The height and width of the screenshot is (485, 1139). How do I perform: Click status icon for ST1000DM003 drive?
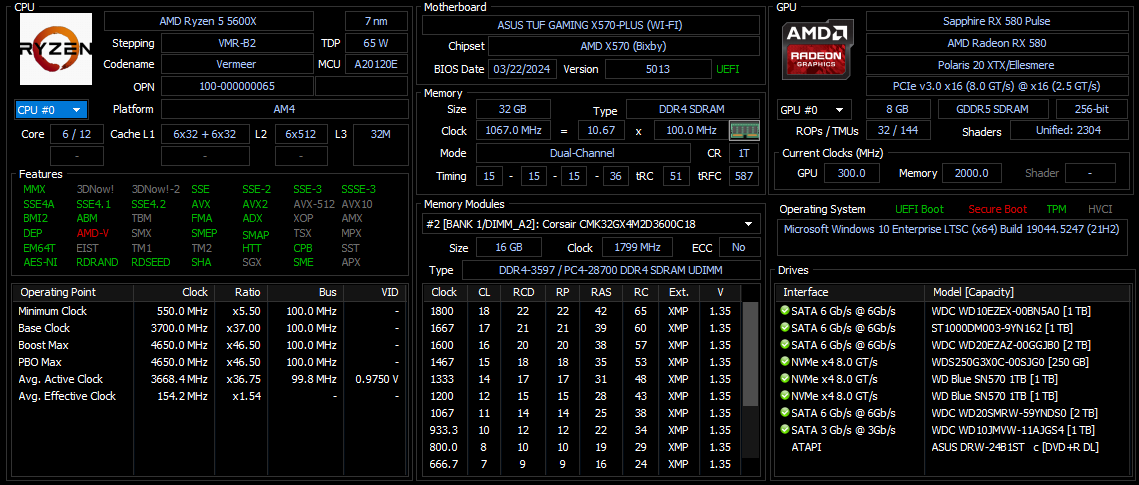coord(785,327)
